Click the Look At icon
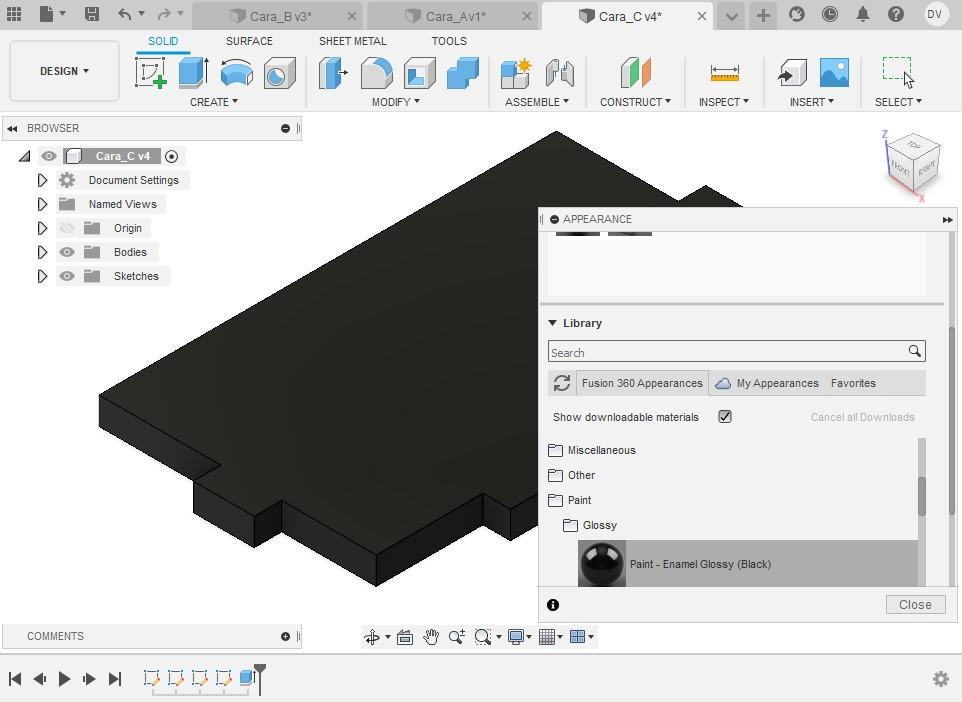 (x=405, y=637)
